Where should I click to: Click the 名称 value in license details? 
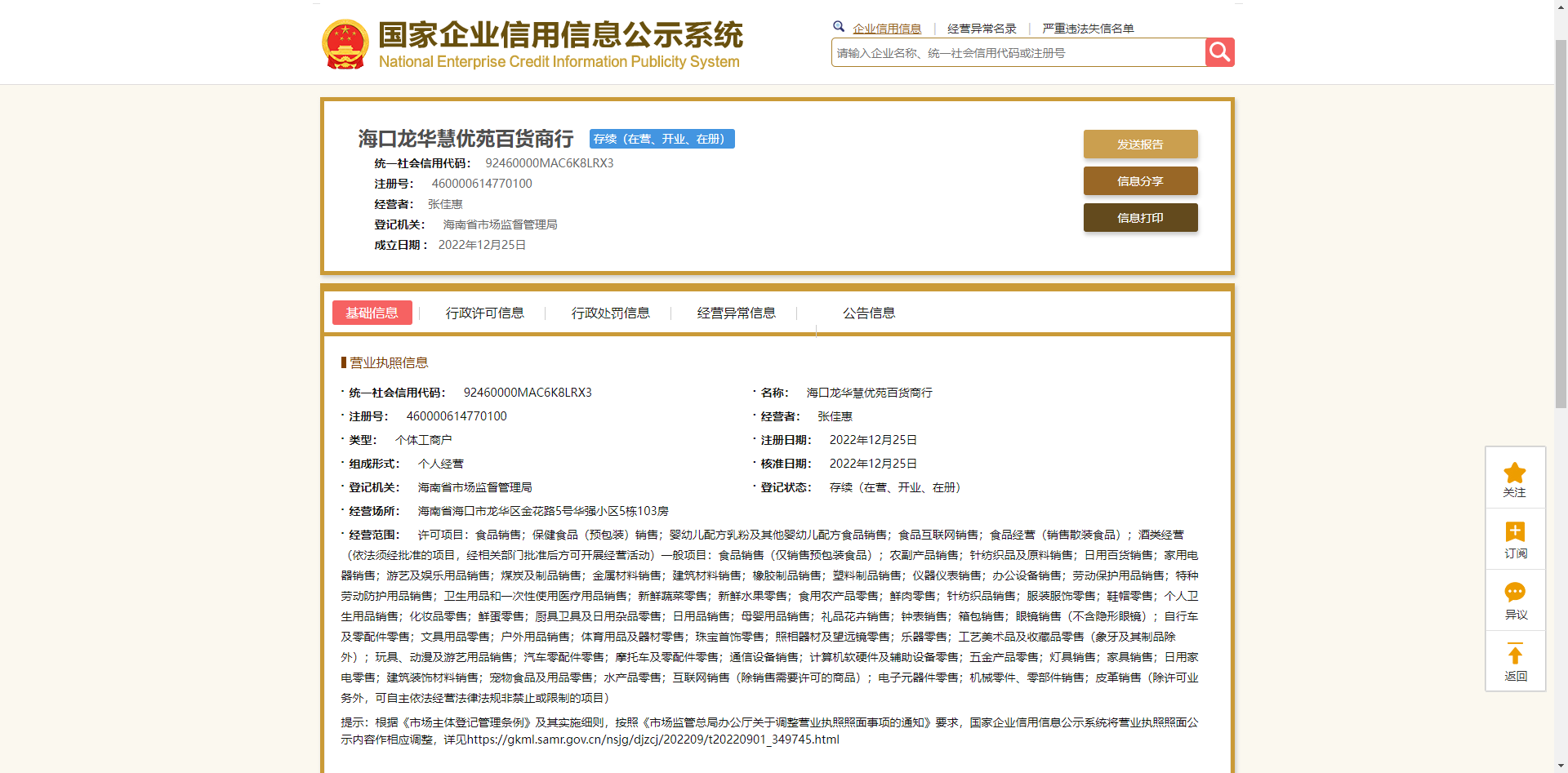869,393
